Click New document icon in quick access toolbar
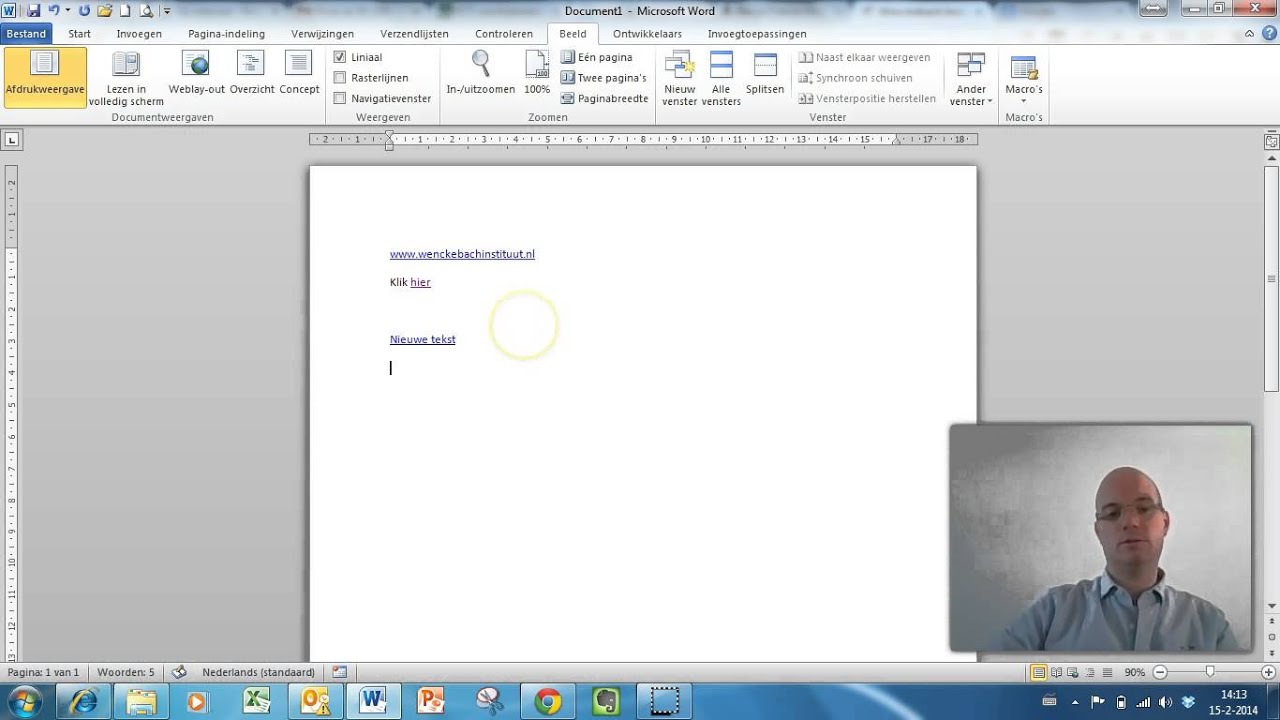This screenshot has height=720, width=1280. coord(125,11)
